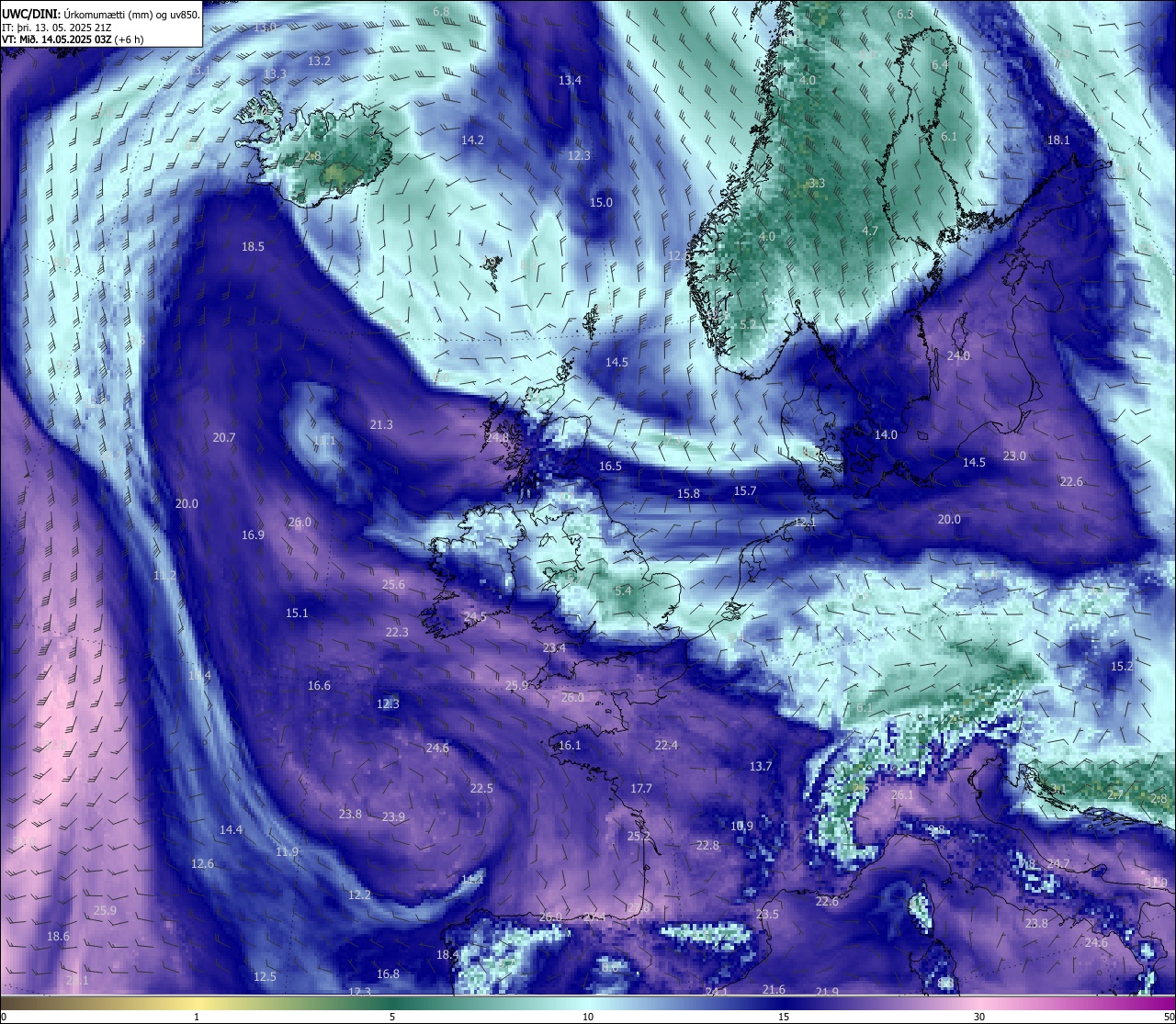Click the 13.2 value north of Iceland

(319, 62)
